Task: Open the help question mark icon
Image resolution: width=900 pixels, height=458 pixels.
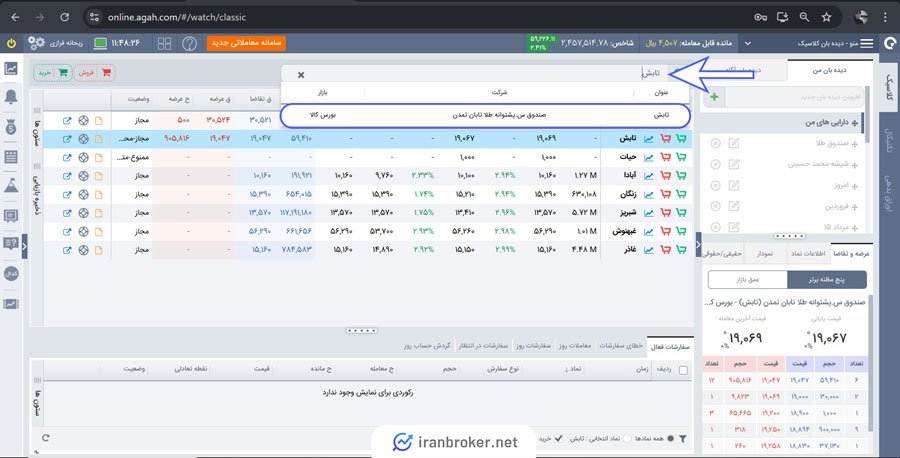Action: tap(189, 43)
